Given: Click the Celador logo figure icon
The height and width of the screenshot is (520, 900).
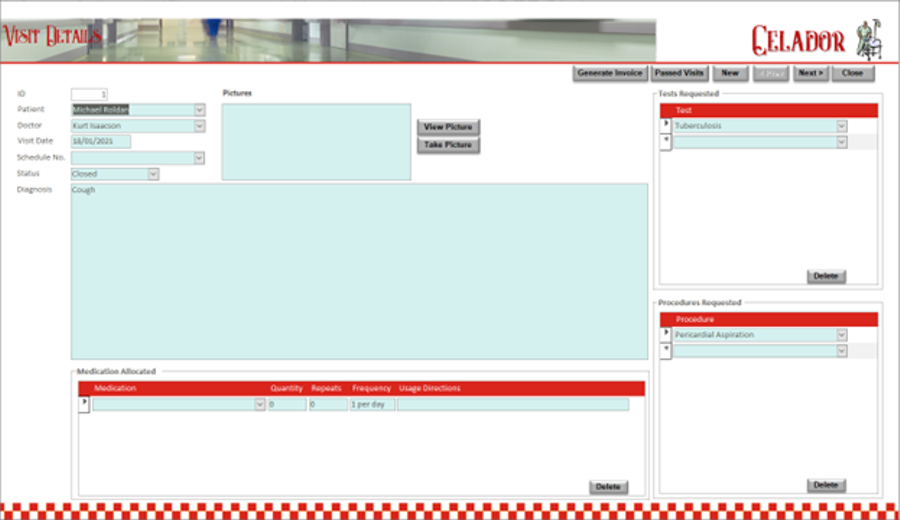Looking at the screenshot, I should click(868, 39).
